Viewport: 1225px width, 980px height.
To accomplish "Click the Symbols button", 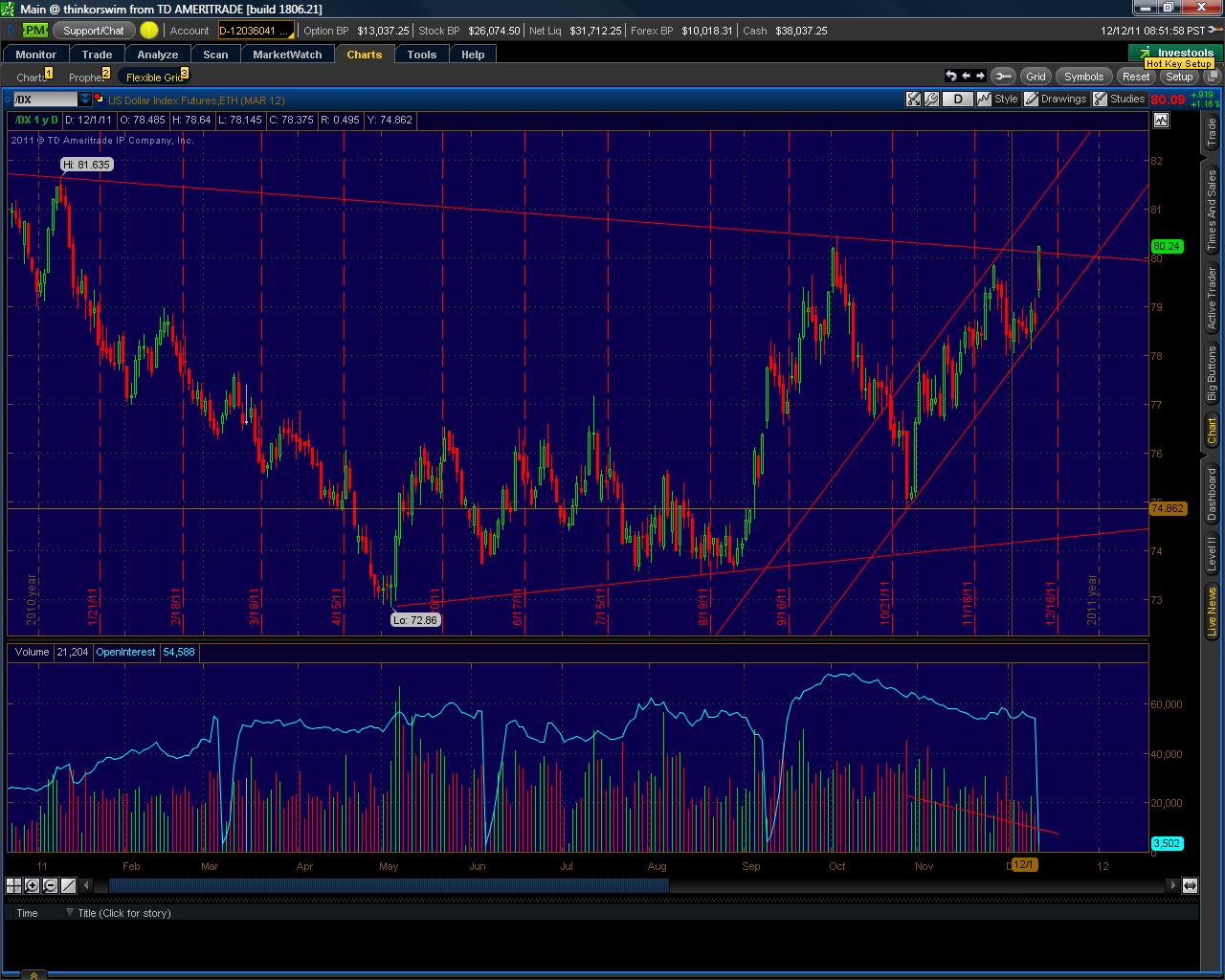I will click(1083, 77).
